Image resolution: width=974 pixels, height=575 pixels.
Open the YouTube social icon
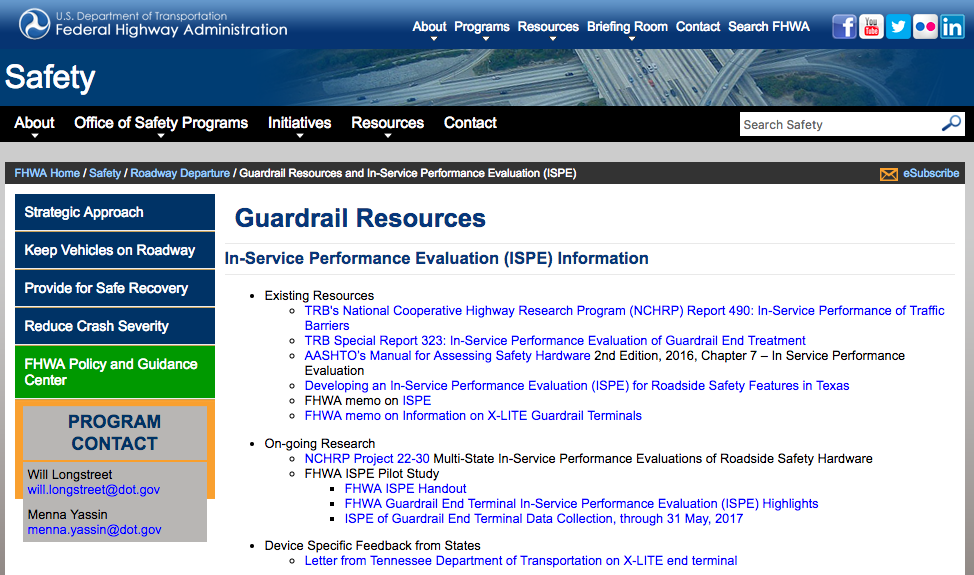(x=871, y=27)
